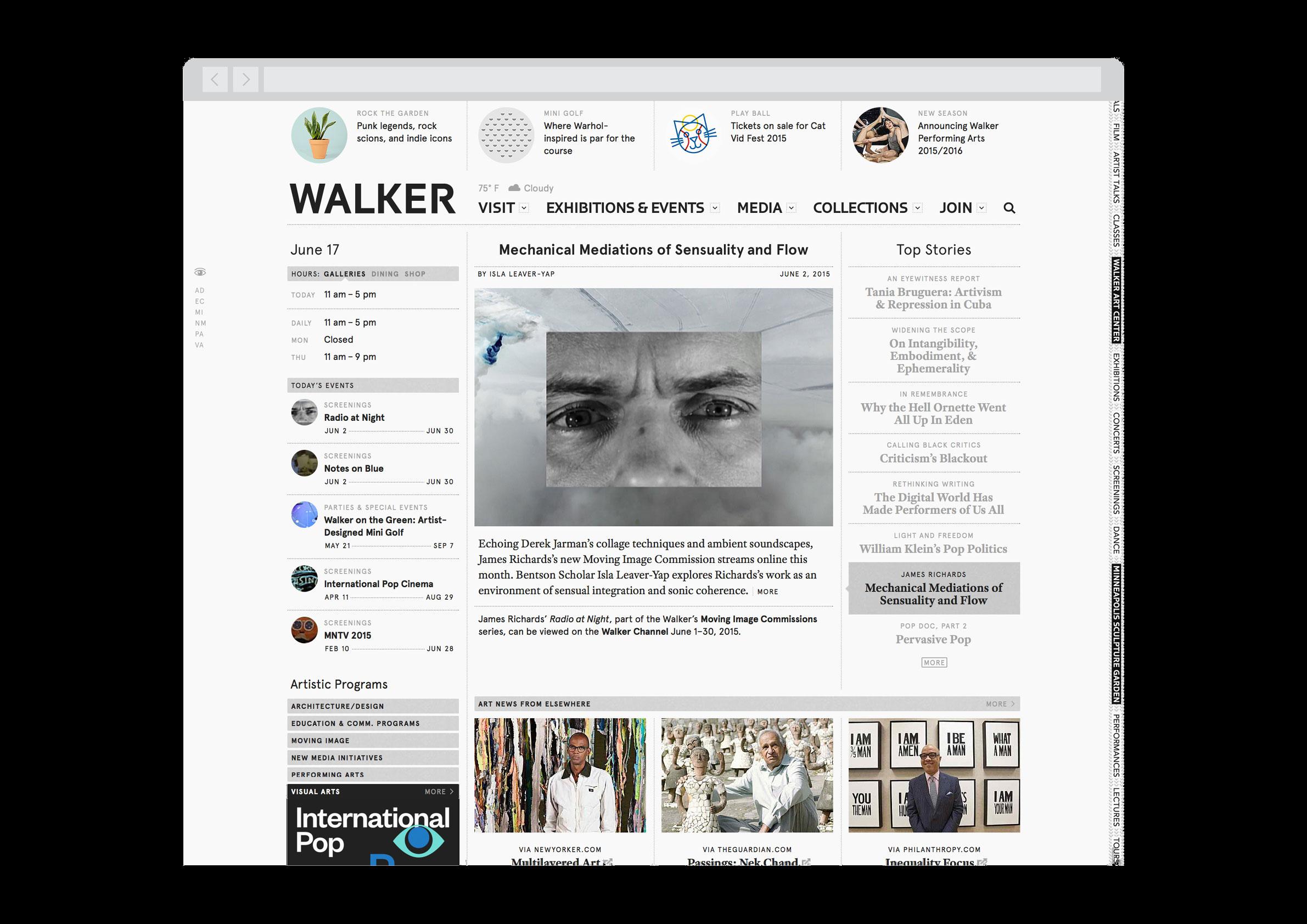Click the potted plant Rock the Garden icon
This screenshot has height=924, width=1307.
319,136
